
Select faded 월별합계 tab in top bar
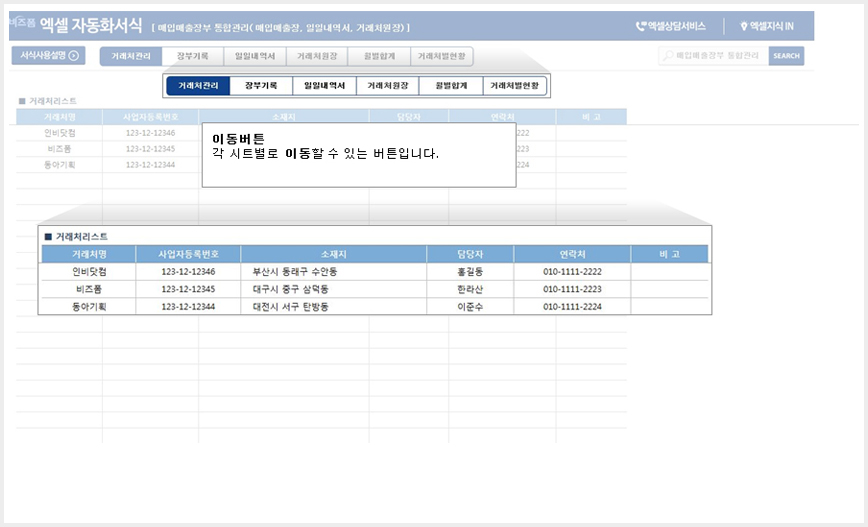click(x=379, y=56)
